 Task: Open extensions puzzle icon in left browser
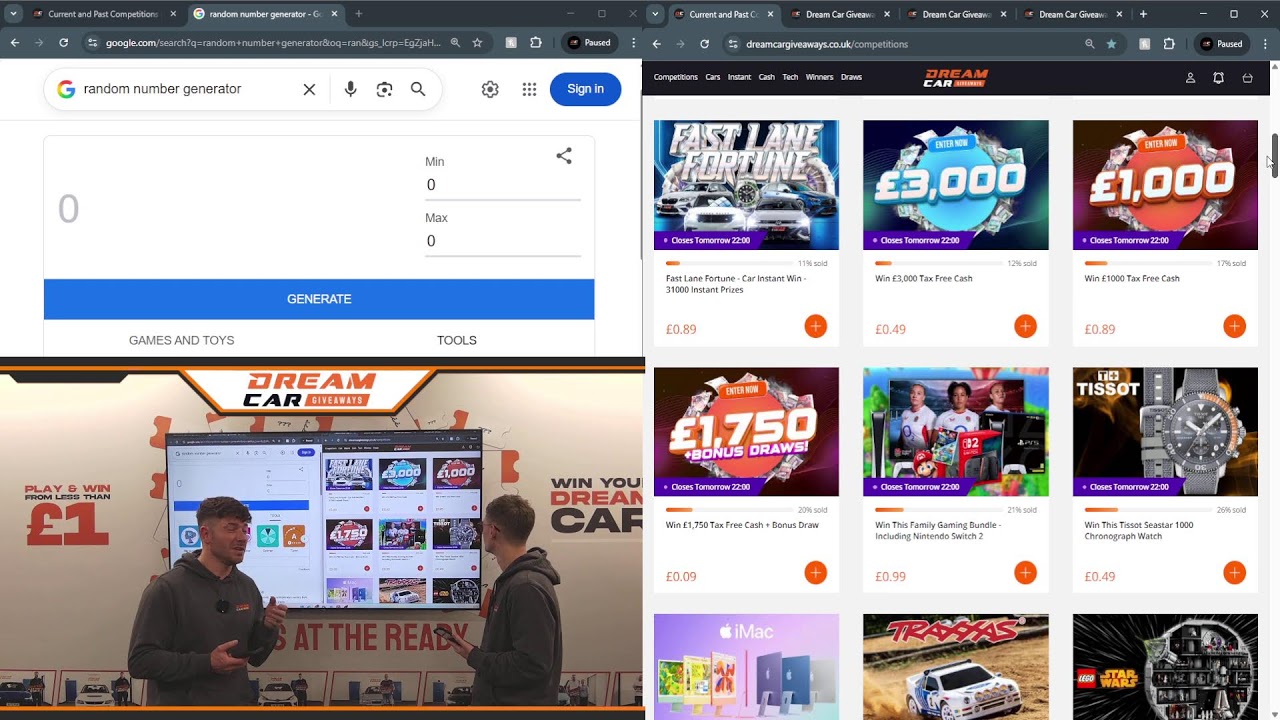coord(536,43)
